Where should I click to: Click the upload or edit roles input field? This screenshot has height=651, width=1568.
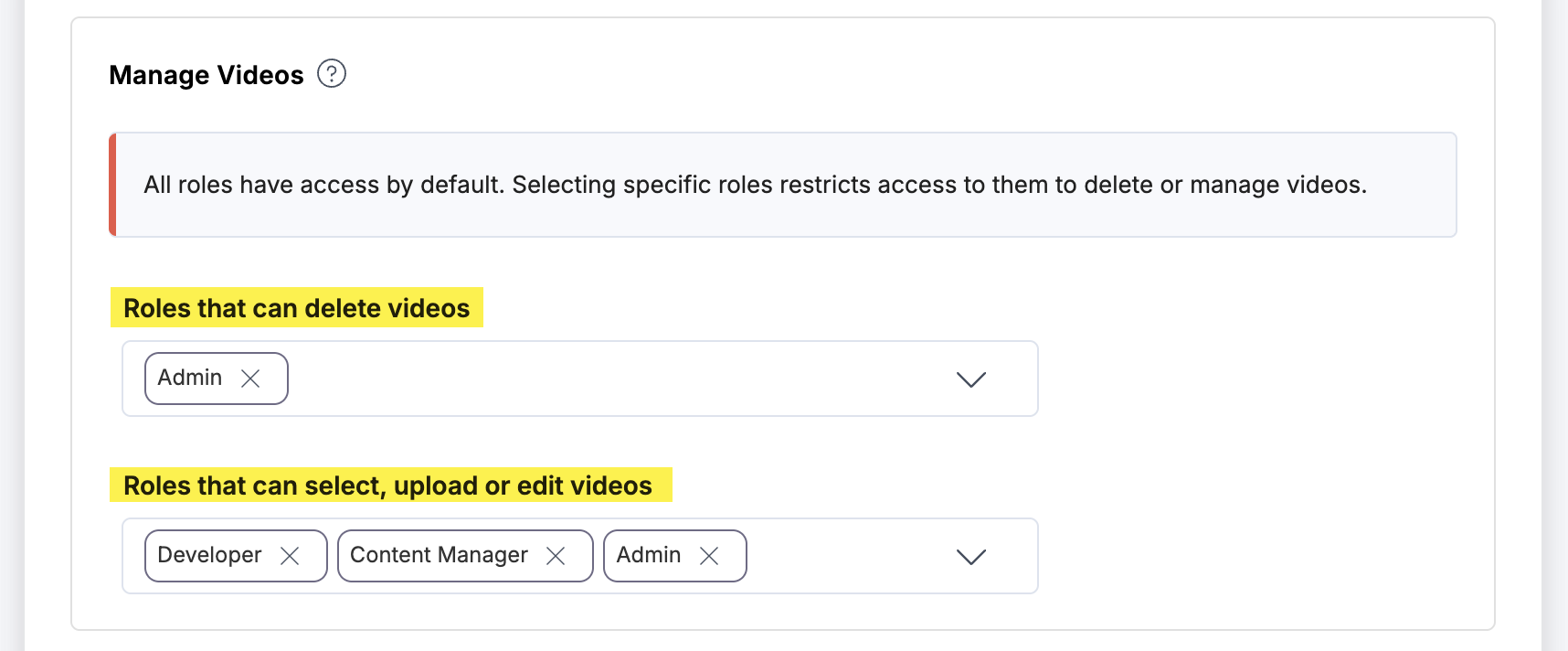click(x=850, y=556)
